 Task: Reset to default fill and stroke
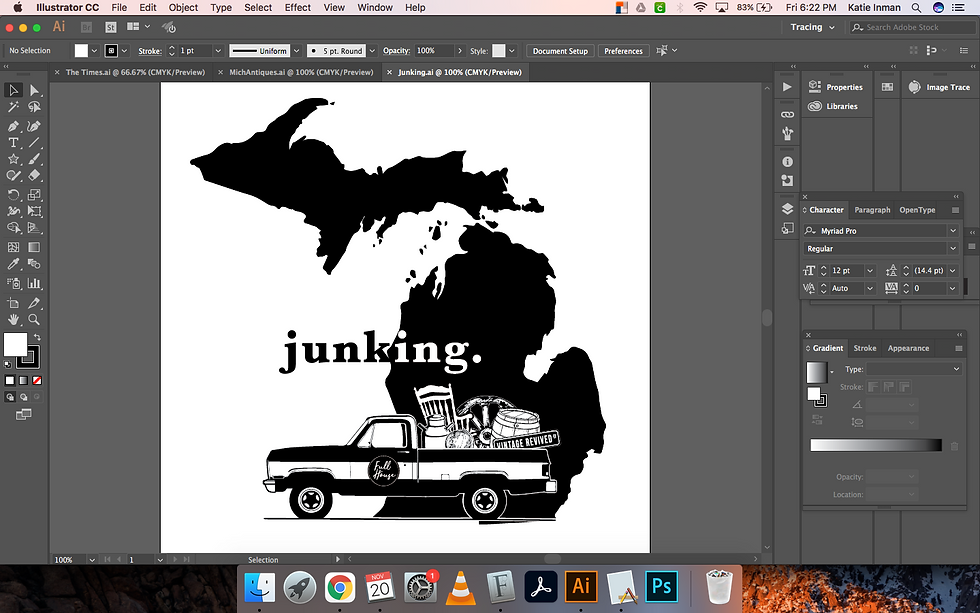pyautogui.click(x=8, y=364)
